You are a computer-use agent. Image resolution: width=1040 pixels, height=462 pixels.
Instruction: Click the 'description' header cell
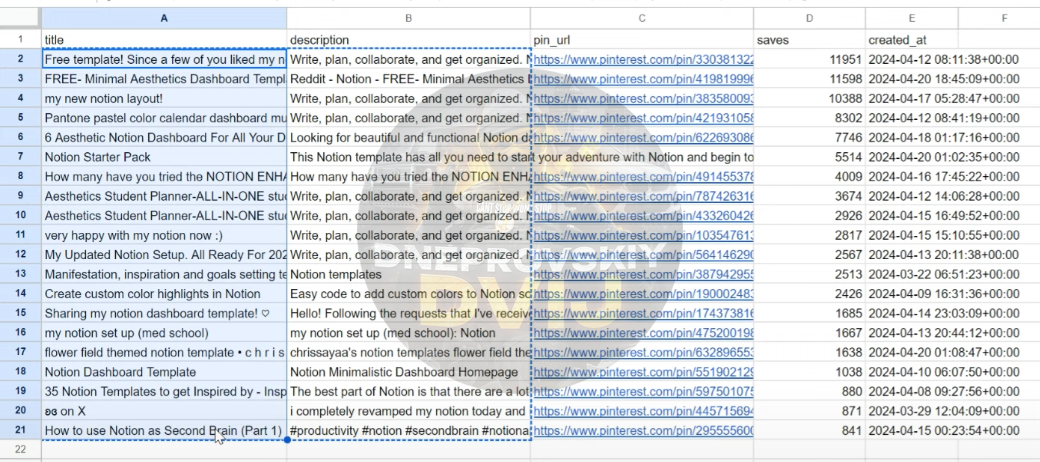[x=409, y=40]
